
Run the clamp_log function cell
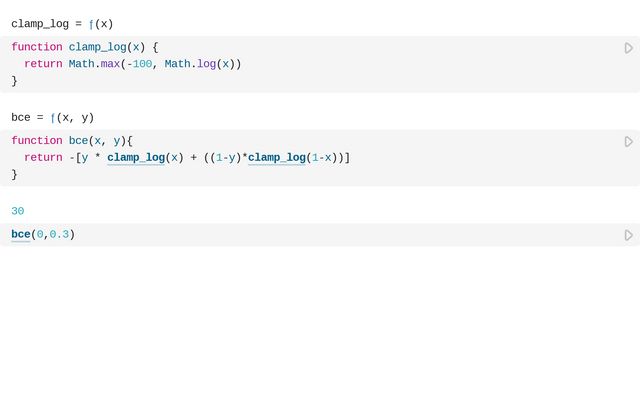(x=629, y=48)
